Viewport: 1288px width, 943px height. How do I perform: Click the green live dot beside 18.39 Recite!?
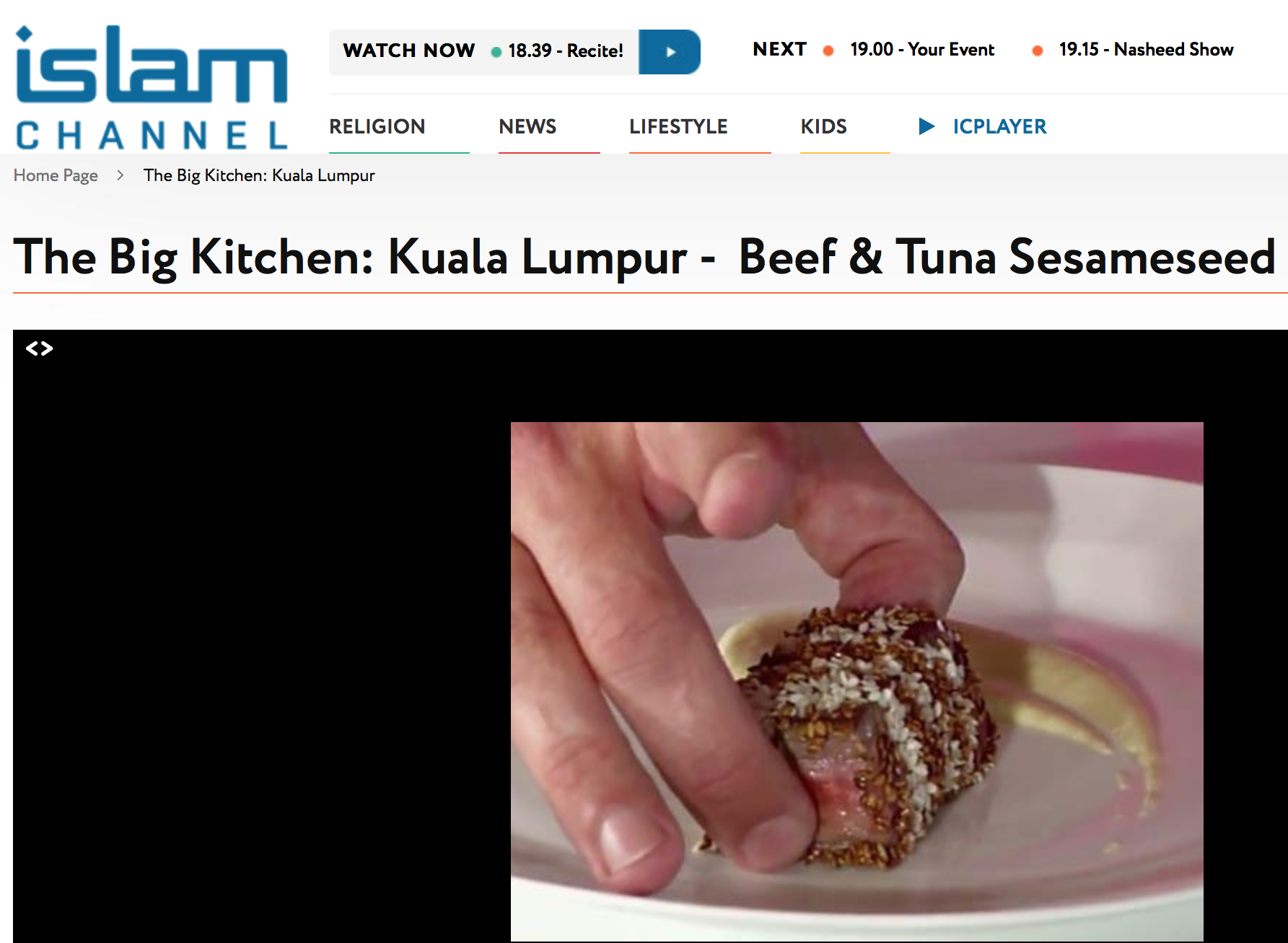(496, 52)
